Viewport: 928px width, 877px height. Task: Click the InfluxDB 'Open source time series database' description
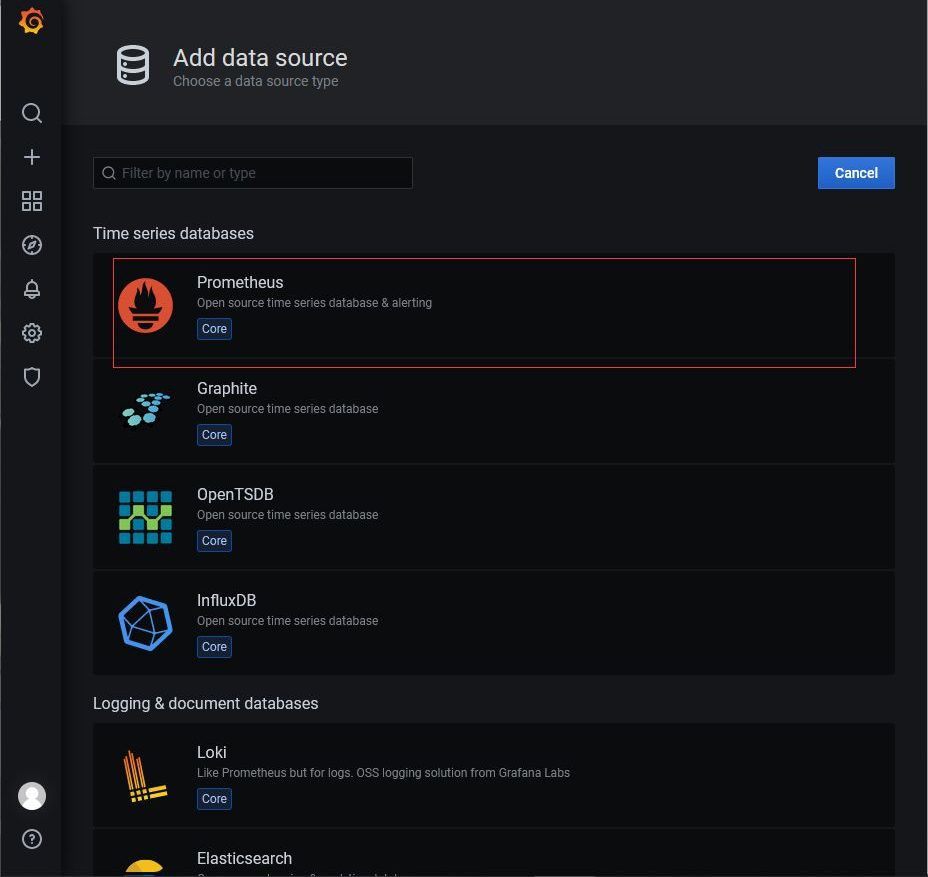click(288, 621)
